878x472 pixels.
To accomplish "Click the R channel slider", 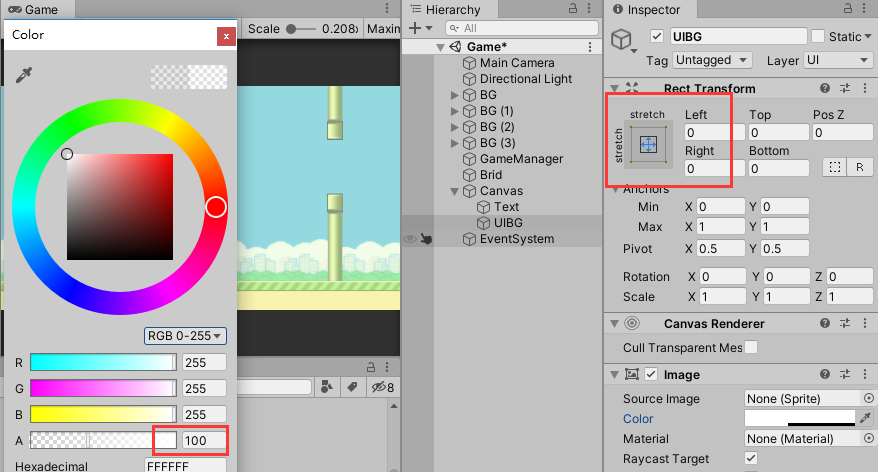I will pyautogui.click(x=104, y=362).
